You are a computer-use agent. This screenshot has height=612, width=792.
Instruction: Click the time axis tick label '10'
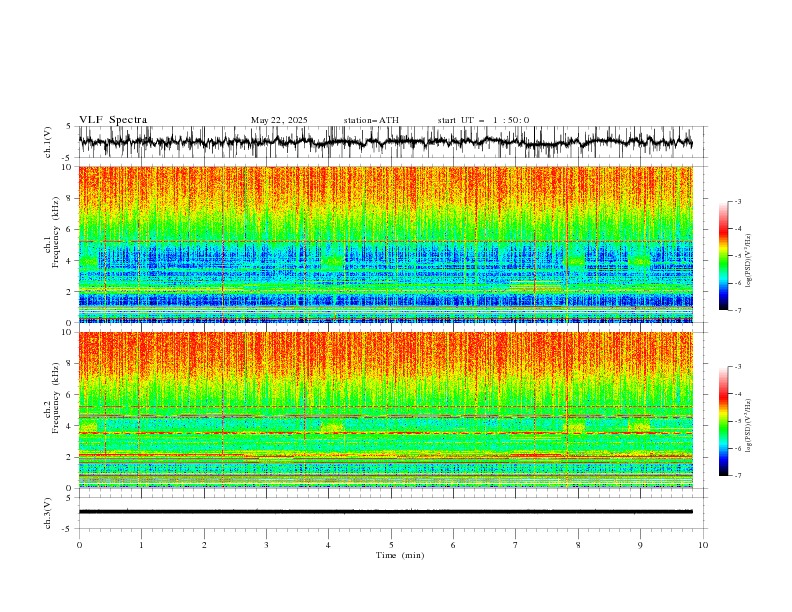[703, 545]
